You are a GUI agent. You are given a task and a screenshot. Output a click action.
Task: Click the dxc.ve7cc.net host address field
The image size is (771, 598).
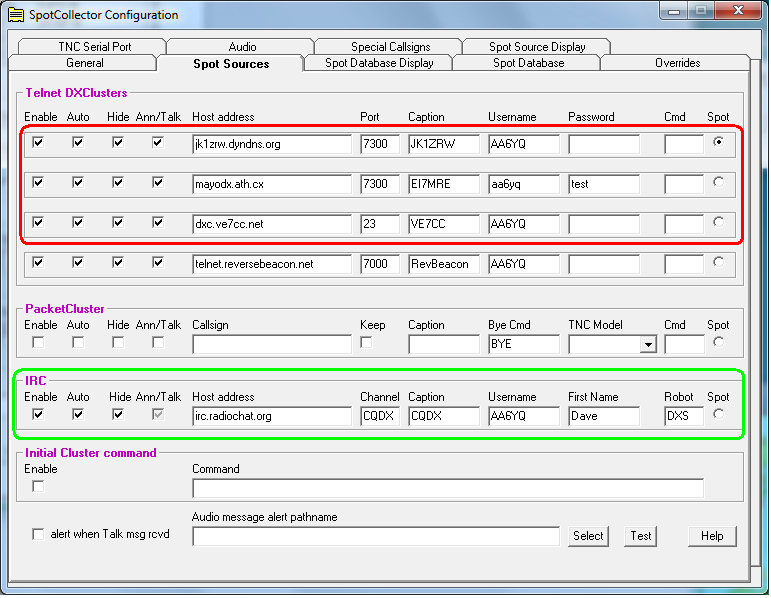coord(272,224)
